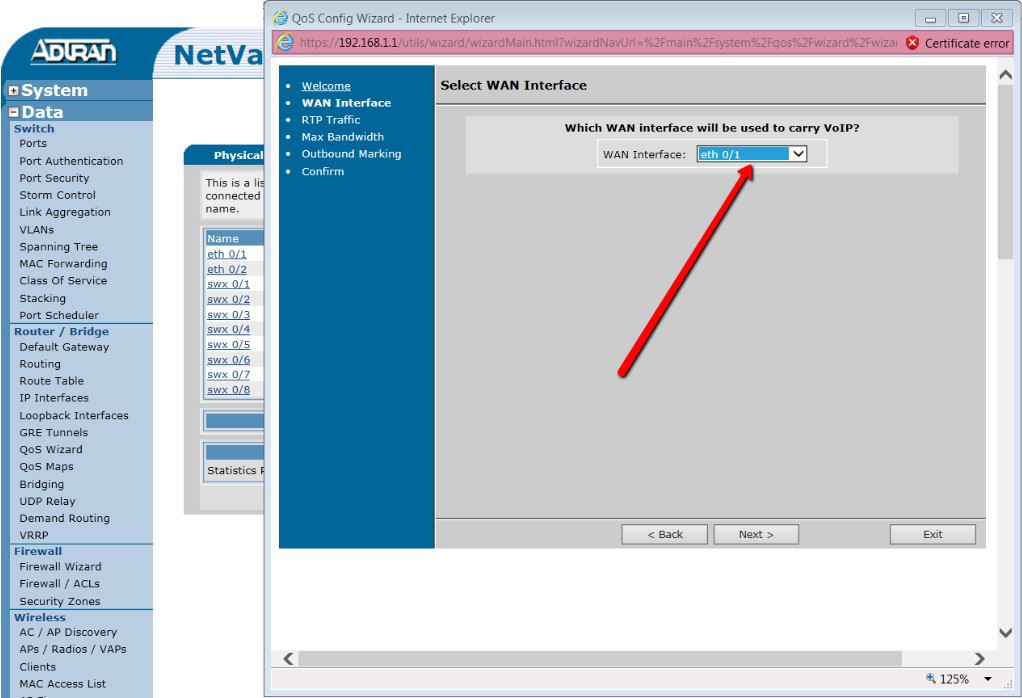Open the zoom level magnifier icon

pyautogui.click(x=931, y=678)
